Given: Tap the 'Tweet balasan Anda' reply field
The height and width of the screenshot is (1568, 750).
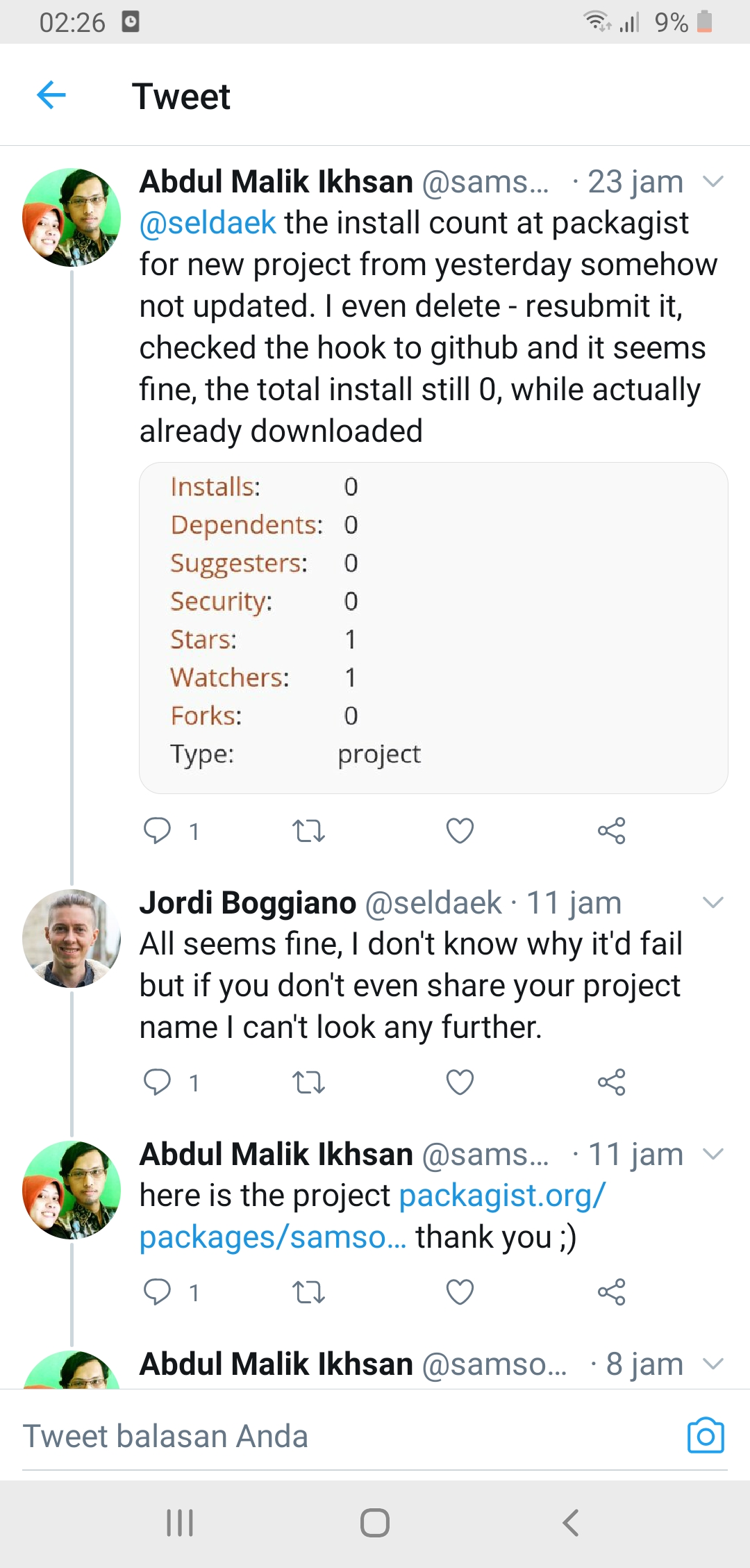Looking at the screenshot, I should click(x=347, y=1436).
